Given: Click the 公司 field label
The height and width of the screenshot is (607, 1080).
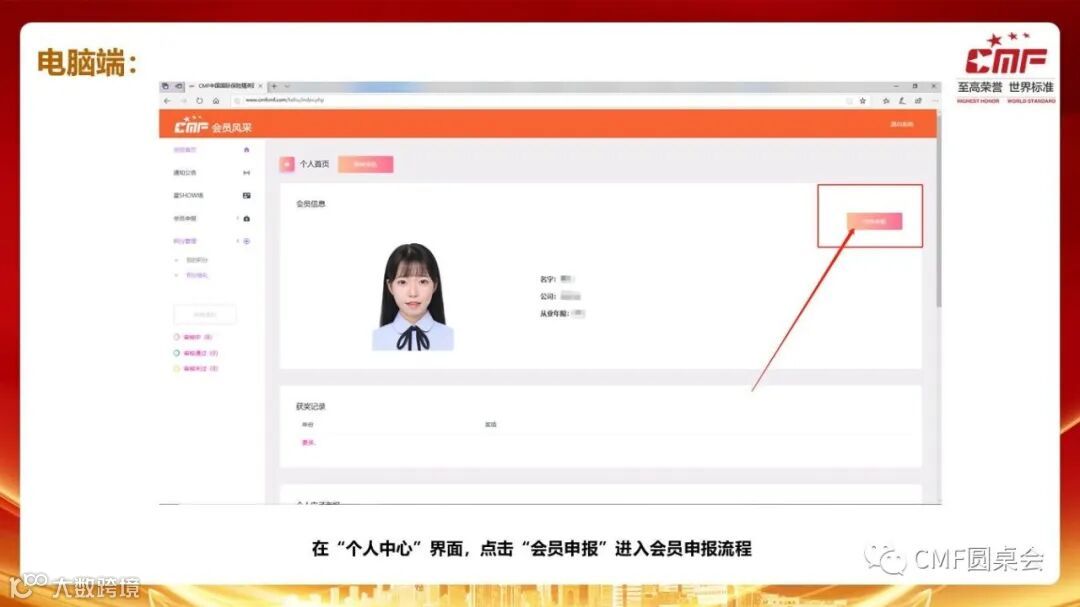Looking at the screenshot, I should (548, 296).
